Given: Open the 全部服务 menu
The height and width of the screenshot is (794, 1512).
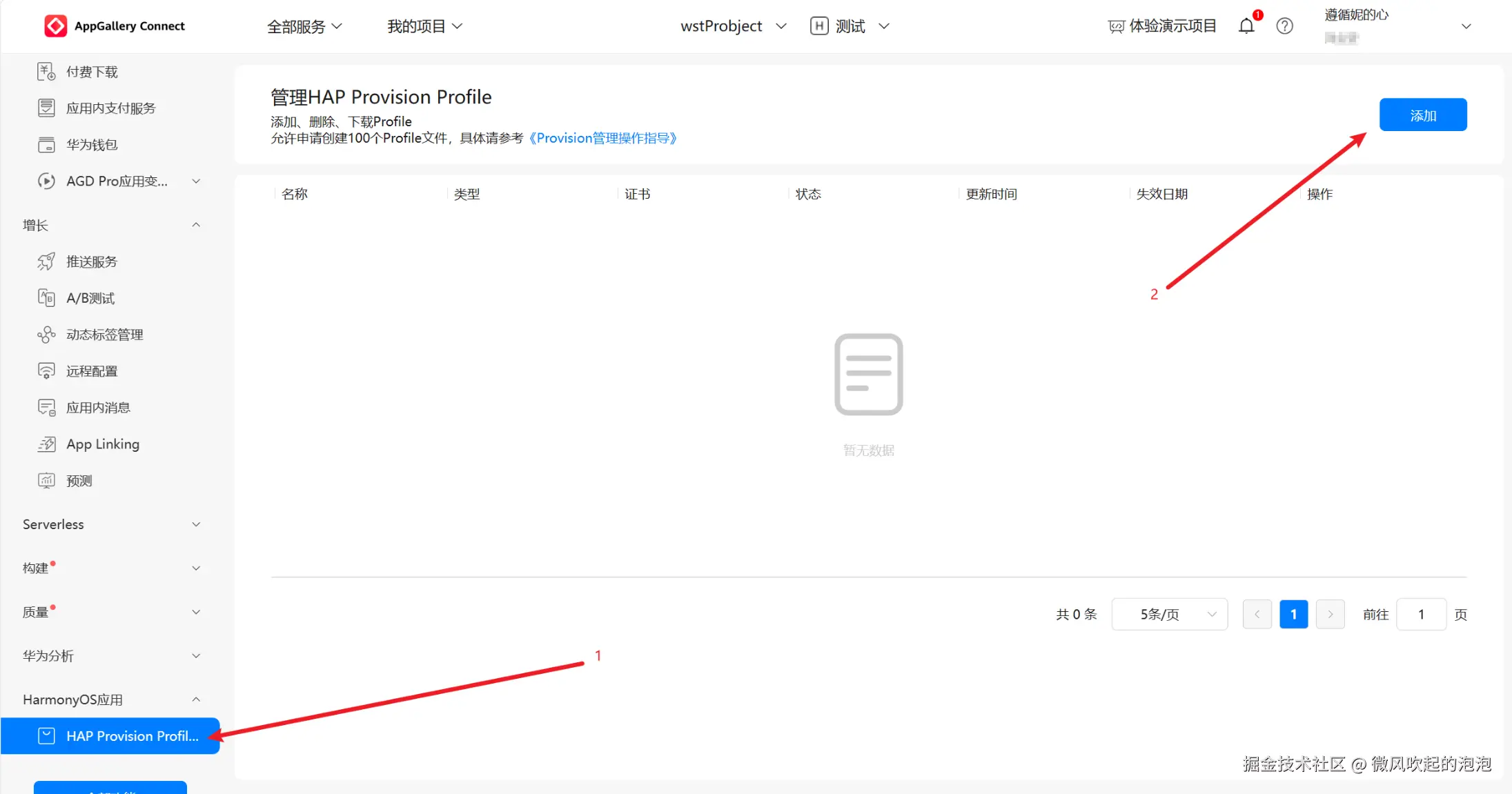Looking at the screenshot, I should click(x=304, y=26).
